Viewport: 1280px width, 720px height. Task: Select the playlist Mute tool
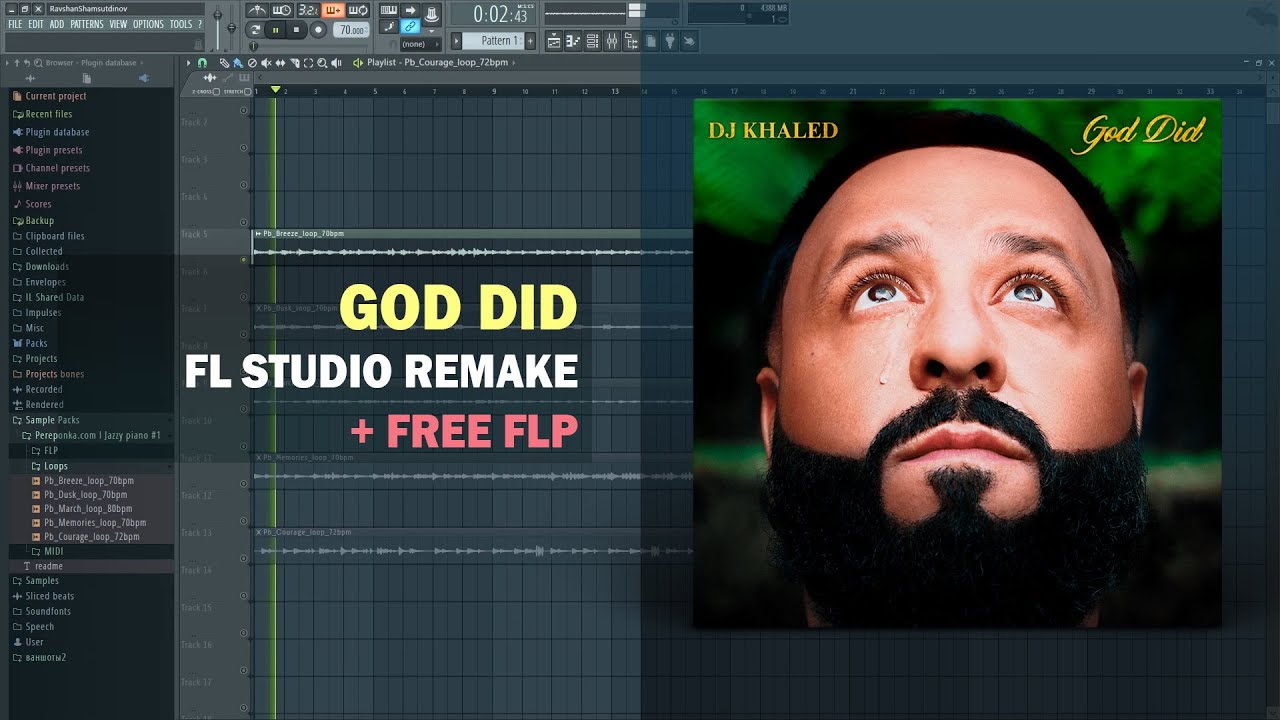point(267,63)
